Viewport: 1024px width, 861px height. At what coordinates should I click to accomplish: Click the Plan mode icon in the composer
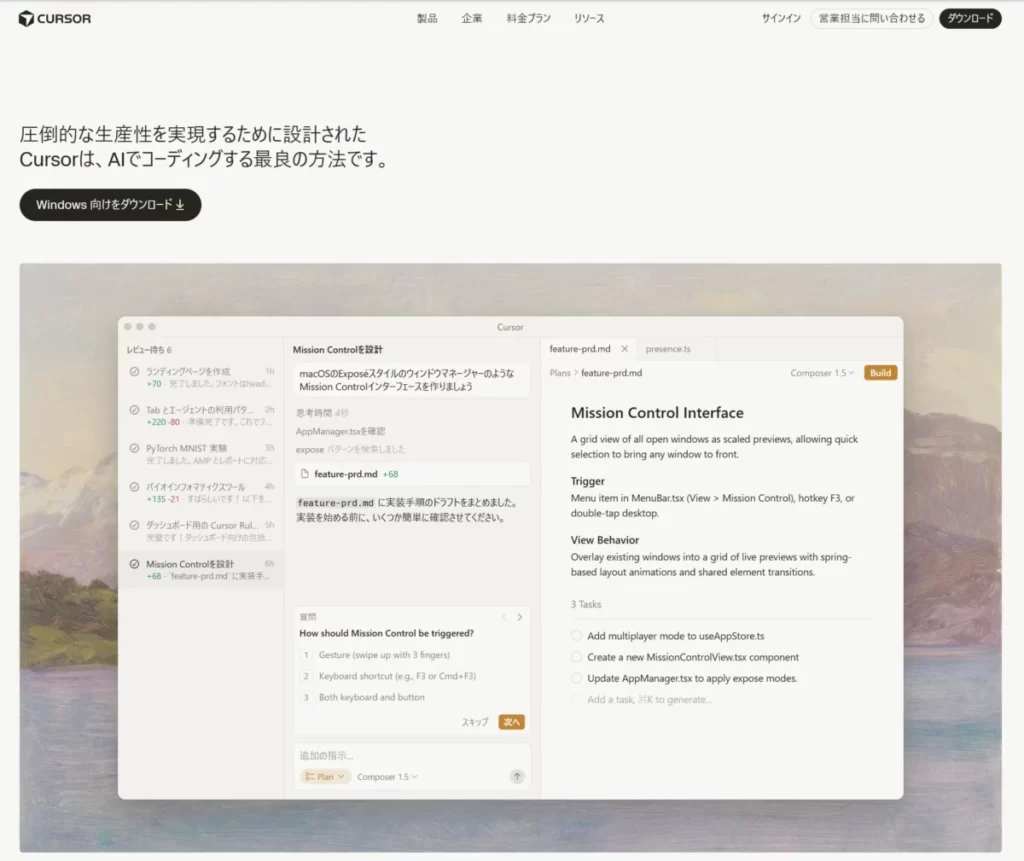[310, 777]
